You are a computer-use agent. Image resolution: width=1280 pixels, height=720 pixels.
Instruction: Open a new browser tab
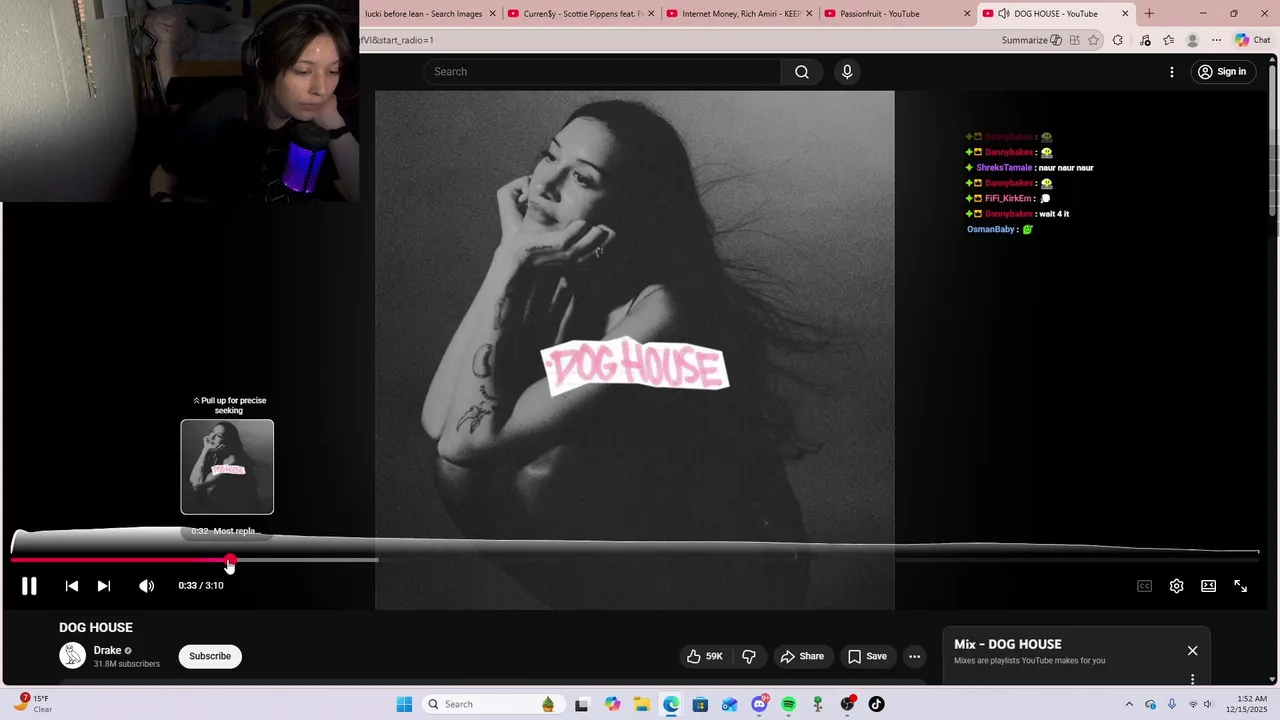1149,14
